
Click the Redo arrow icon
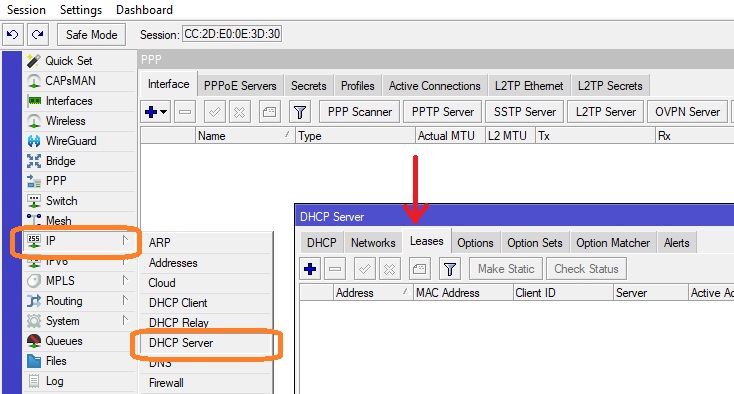(38, 35)
